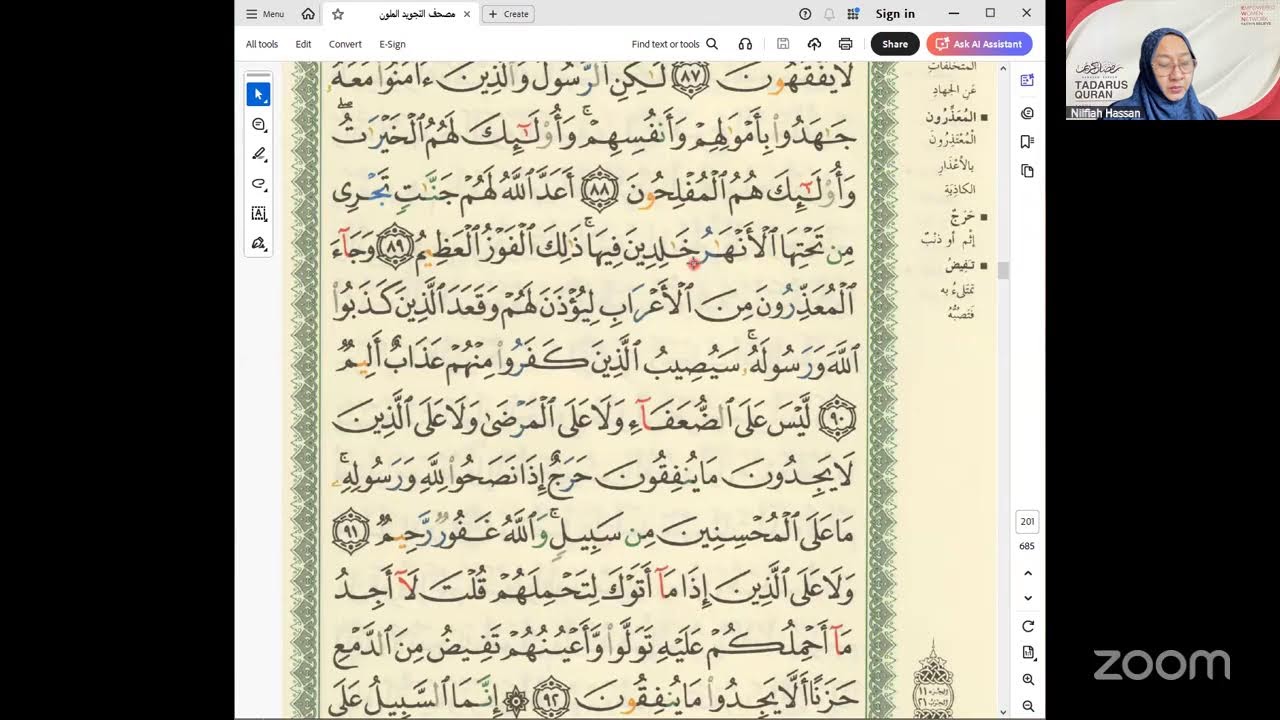Viewport: 1280px width, 720px height.
Task: Click Nilifah Hassan's Zoom video thumbnail
Action: (1173, 60)
